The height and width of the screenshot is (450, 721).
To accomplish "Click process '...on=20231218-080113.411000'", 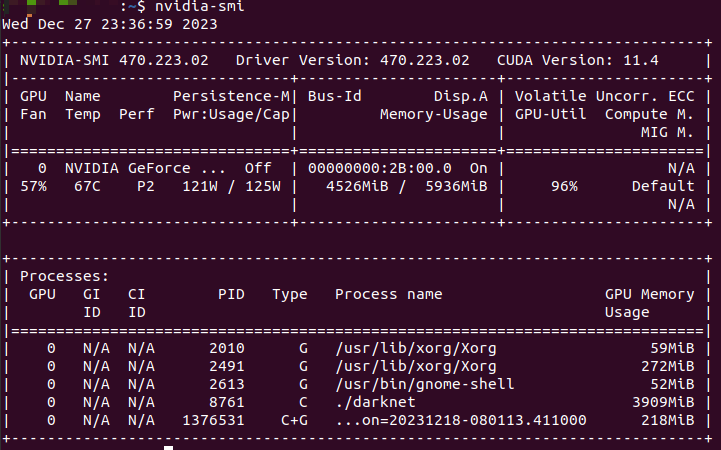I will 461,420.
